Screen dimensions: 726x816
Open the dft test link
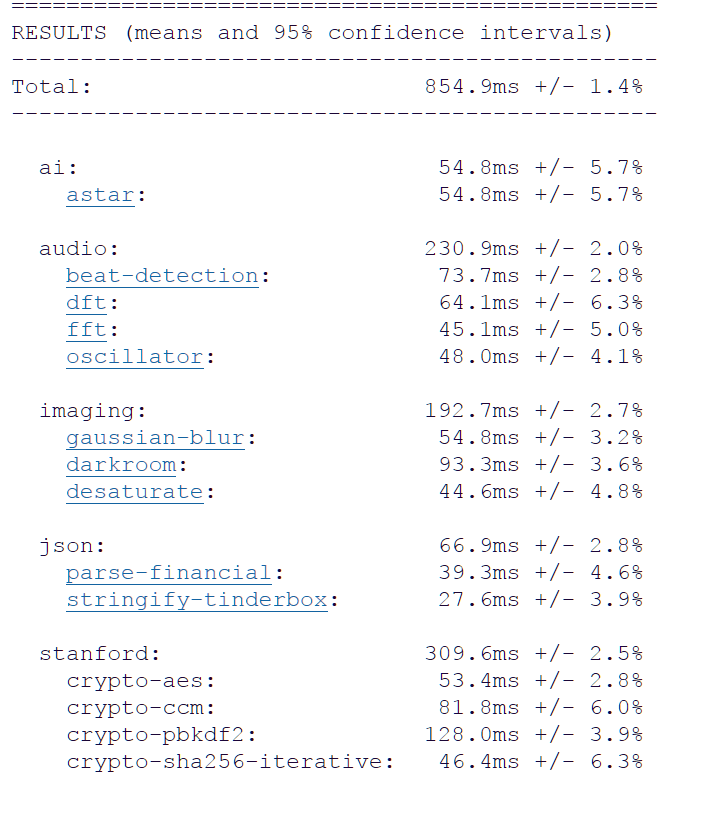tap(86, 303)
